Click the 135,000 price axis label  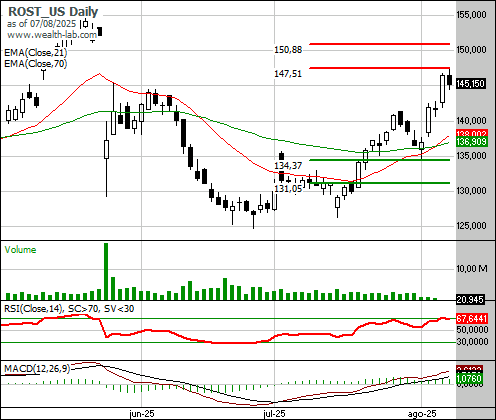471,156
